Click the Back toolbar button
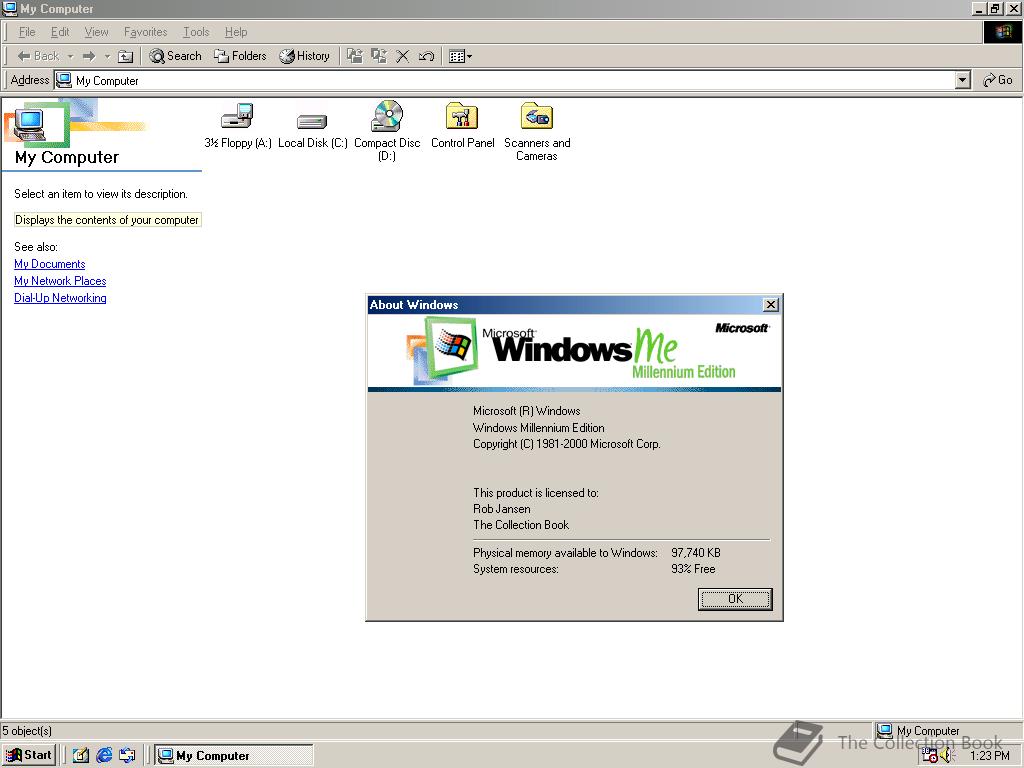1024x768 pixels. point(38,56)
